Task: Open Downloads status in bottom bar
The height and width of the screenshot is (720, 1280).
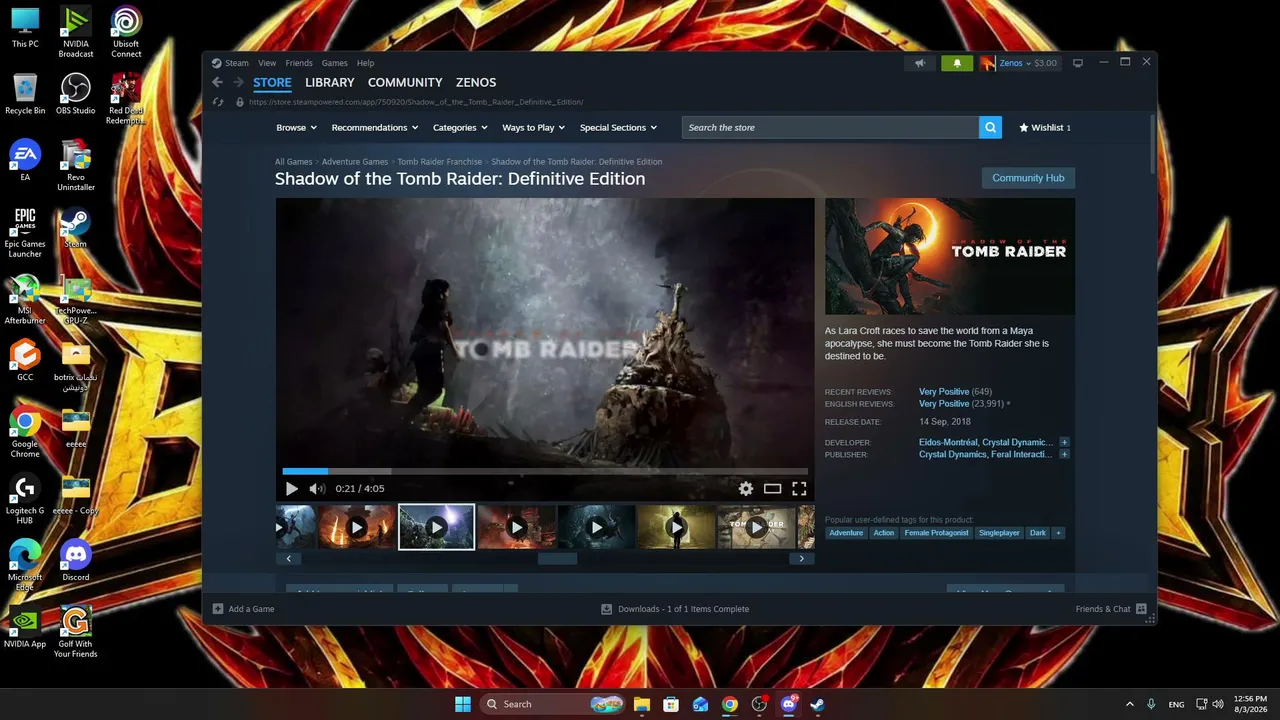Action: point(675,609)
